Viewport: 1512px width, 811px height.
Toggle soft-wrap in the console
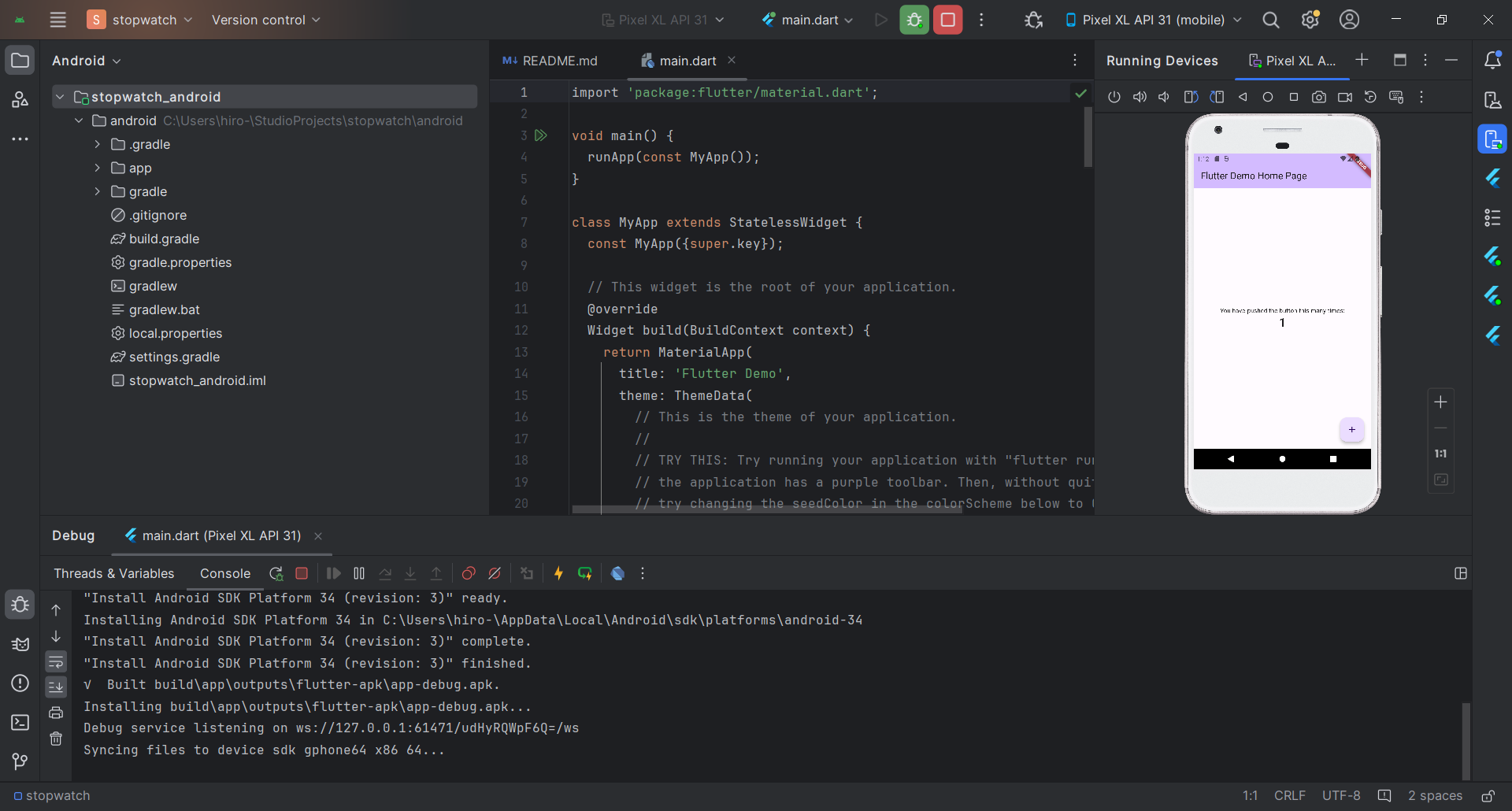pyautogui.click(x=56, y=661)
